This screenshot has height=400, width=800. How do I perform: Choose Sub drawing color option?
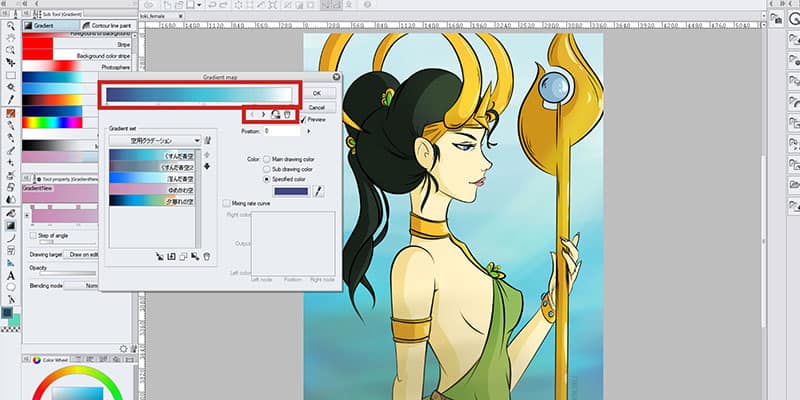pos(266,169)
